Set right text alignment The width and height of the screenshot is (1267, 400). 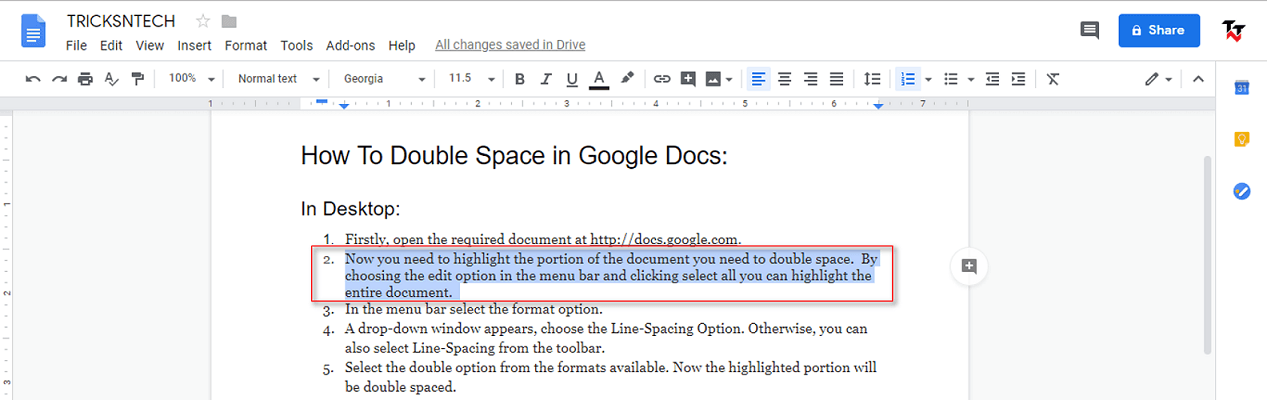point(811,79)
